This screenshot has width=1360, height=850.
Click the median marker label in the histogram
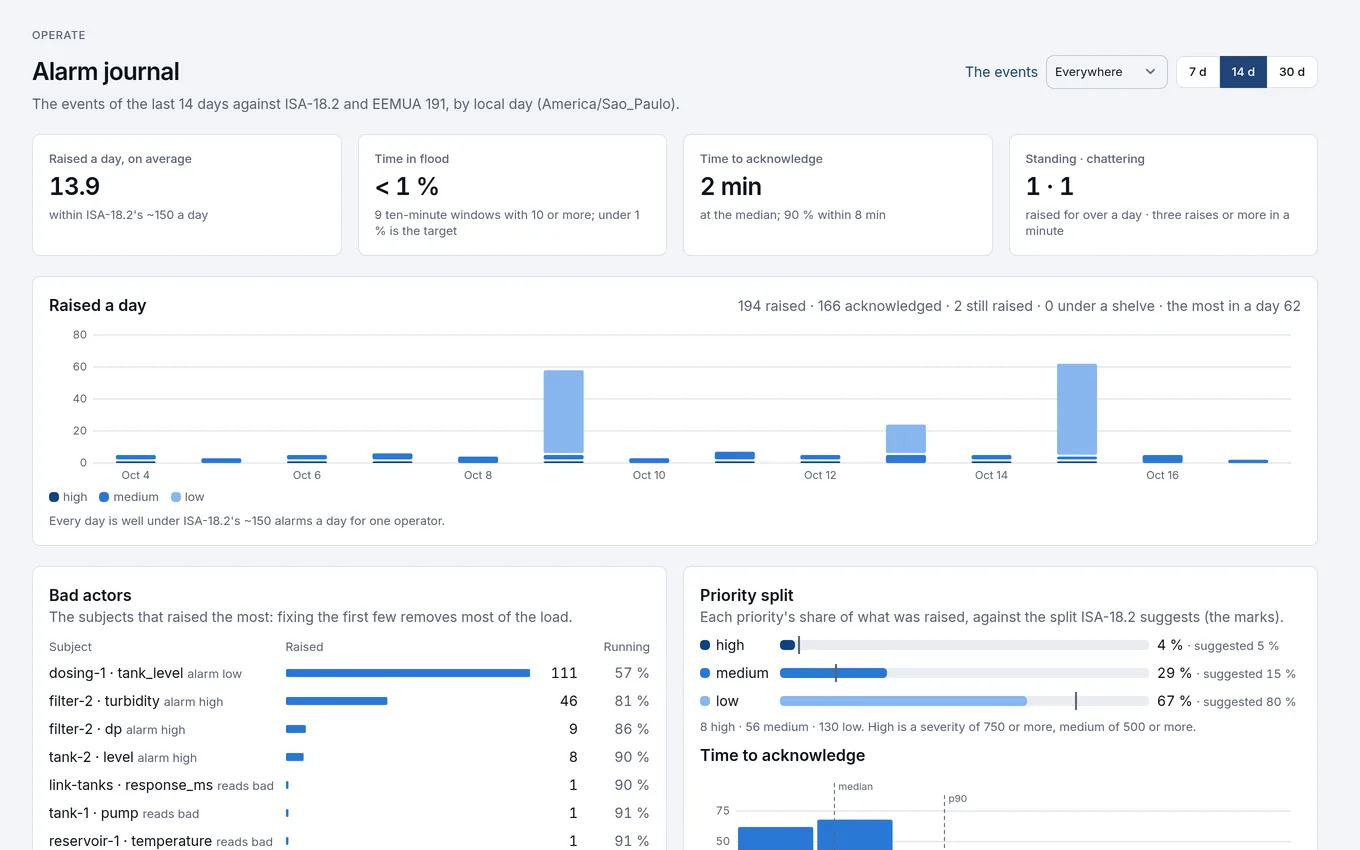(855, 787)
